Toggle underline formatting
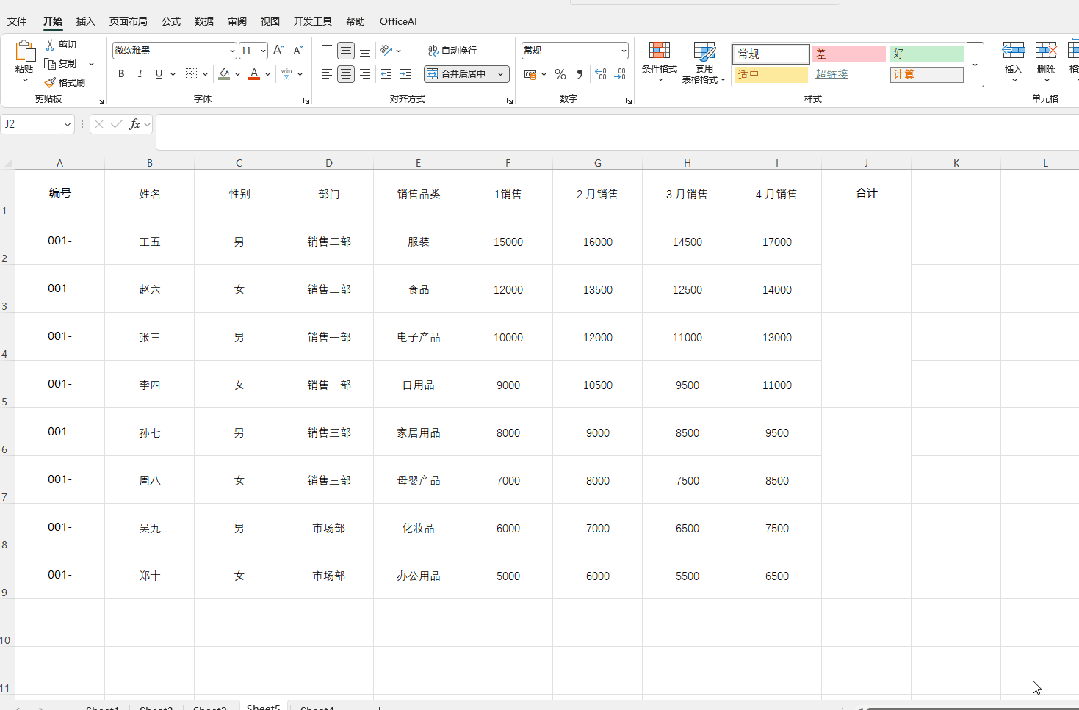 point(159,74)
